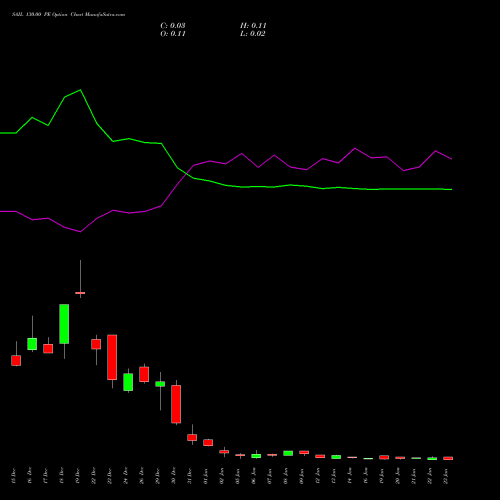Click the '08 Jan' date axis label
The width and height of the screenshot is (500, 500).
click(286, 476)
